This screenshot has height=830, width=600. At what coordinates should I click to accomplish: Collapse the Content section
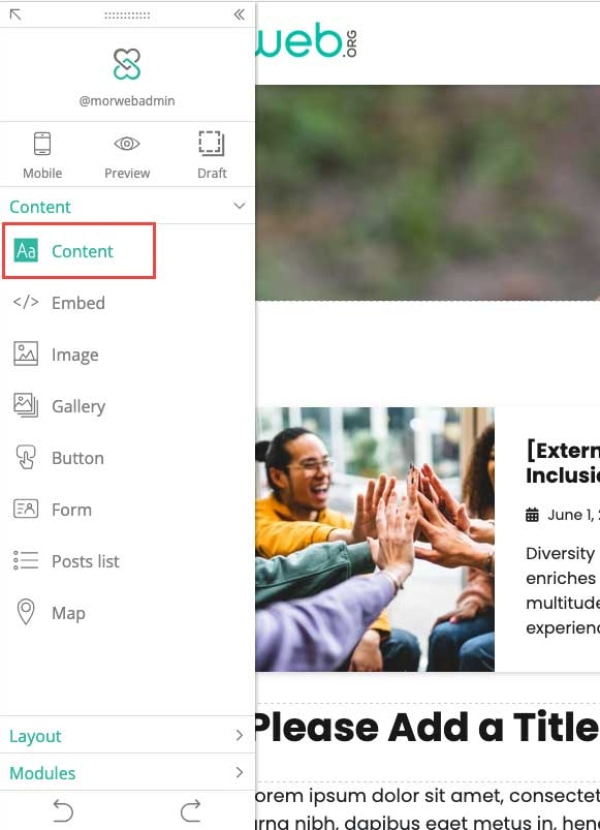(x=127, y=206)
